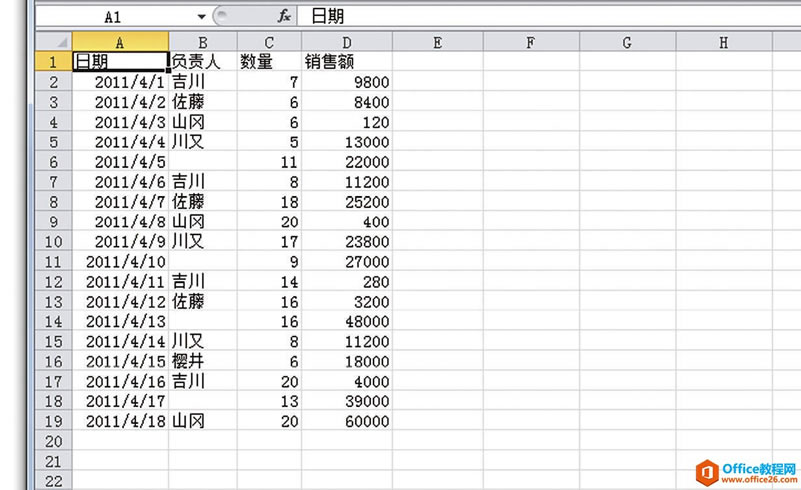Select quantity 7 in row 2

point(269,82)
